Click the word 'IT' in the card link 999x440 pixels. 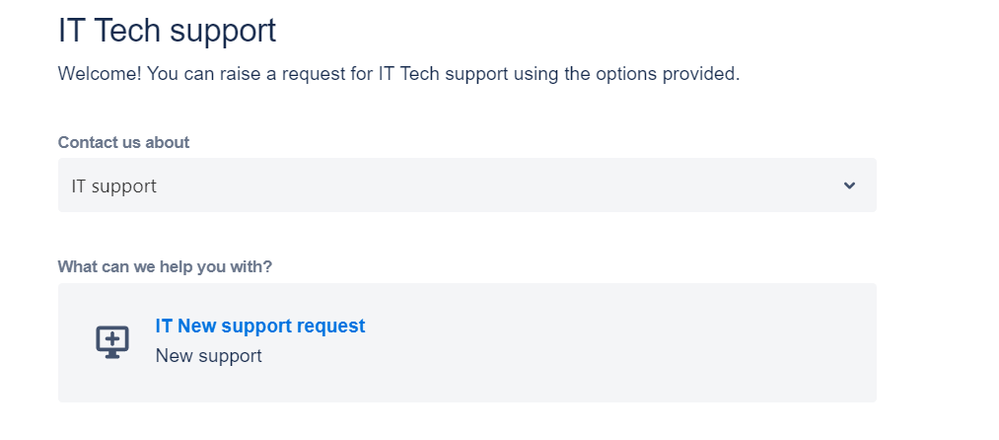tap(164, 326)
